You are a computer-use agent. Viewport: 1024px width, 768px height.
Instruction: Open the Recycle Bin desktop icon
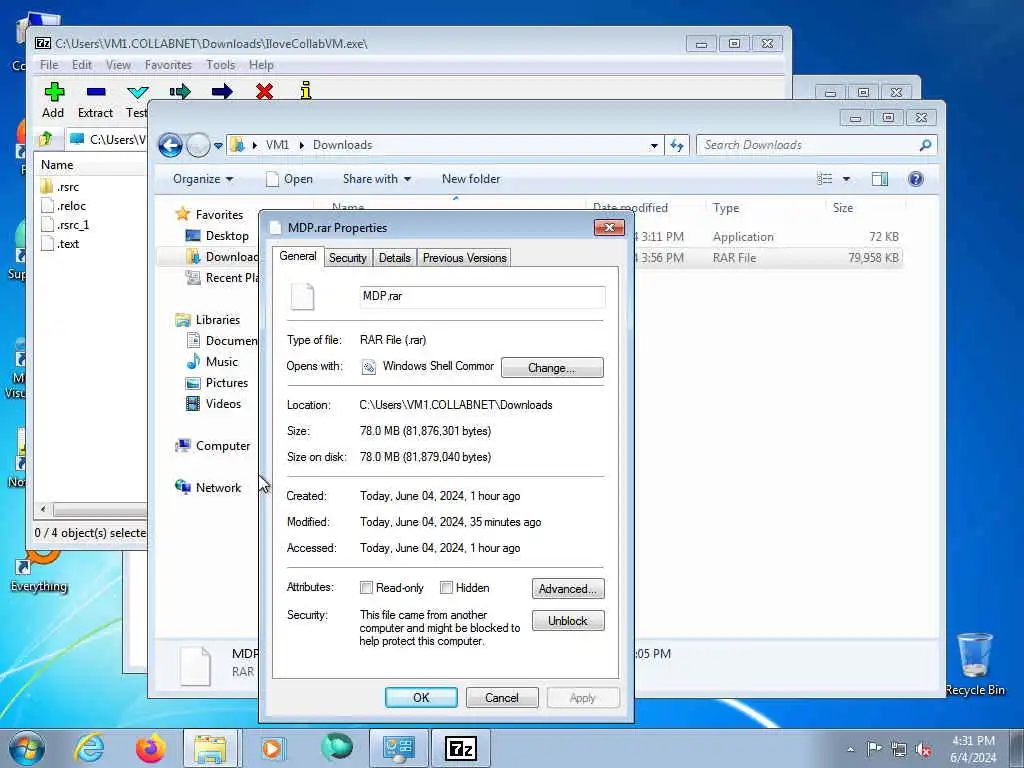coord(974,664)
